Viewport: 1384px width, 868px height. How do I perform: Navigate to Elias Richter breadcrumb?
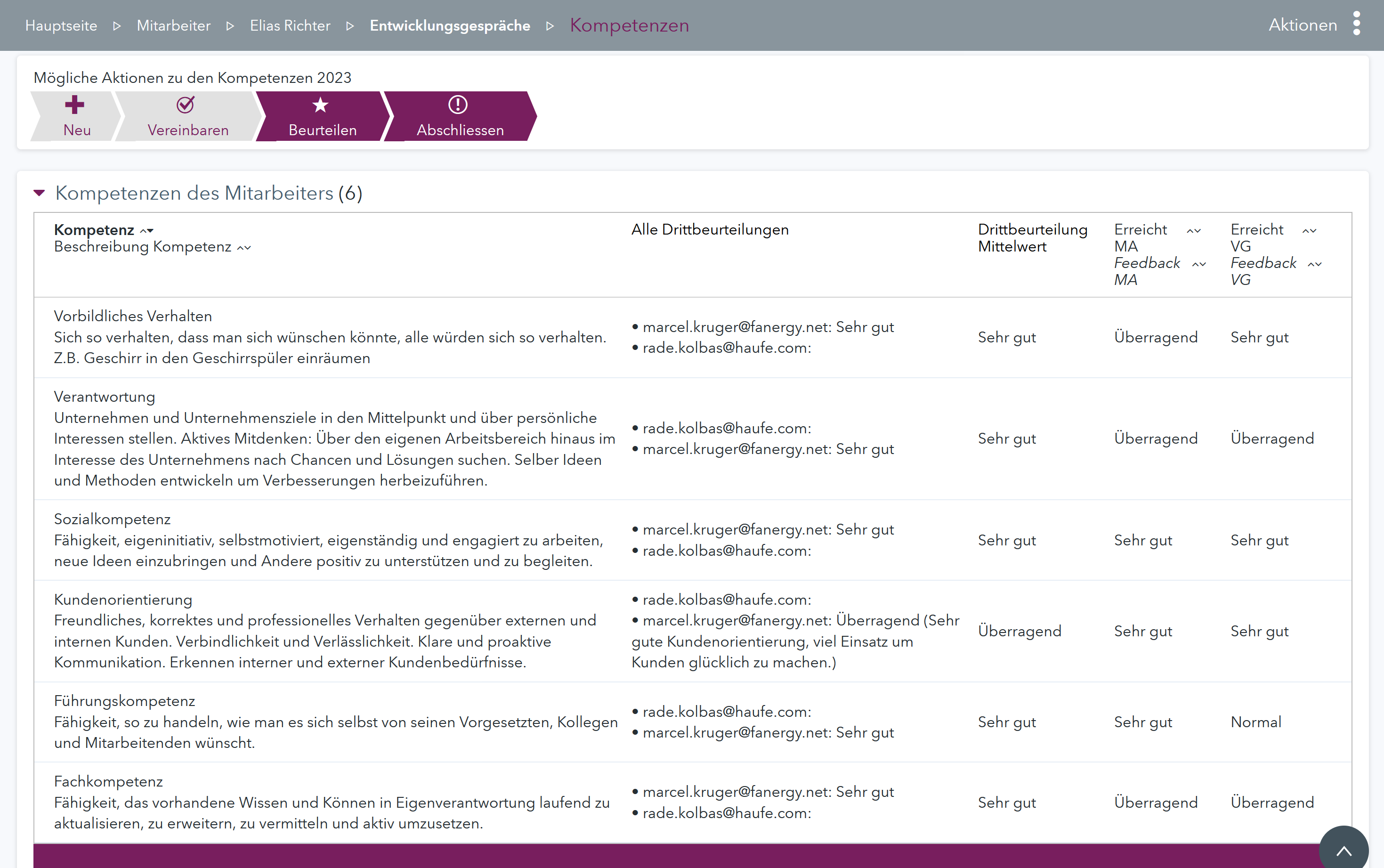point(290,26)
